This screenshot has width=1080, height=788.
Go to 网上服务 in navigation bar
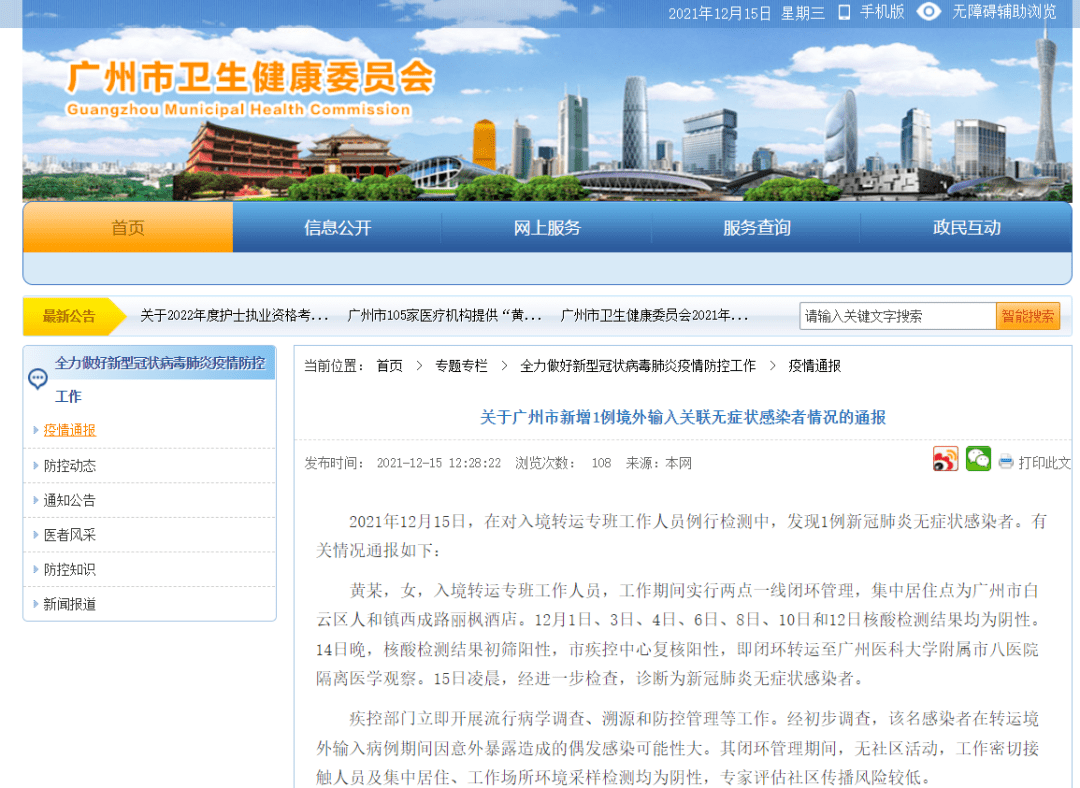point(547,228)
